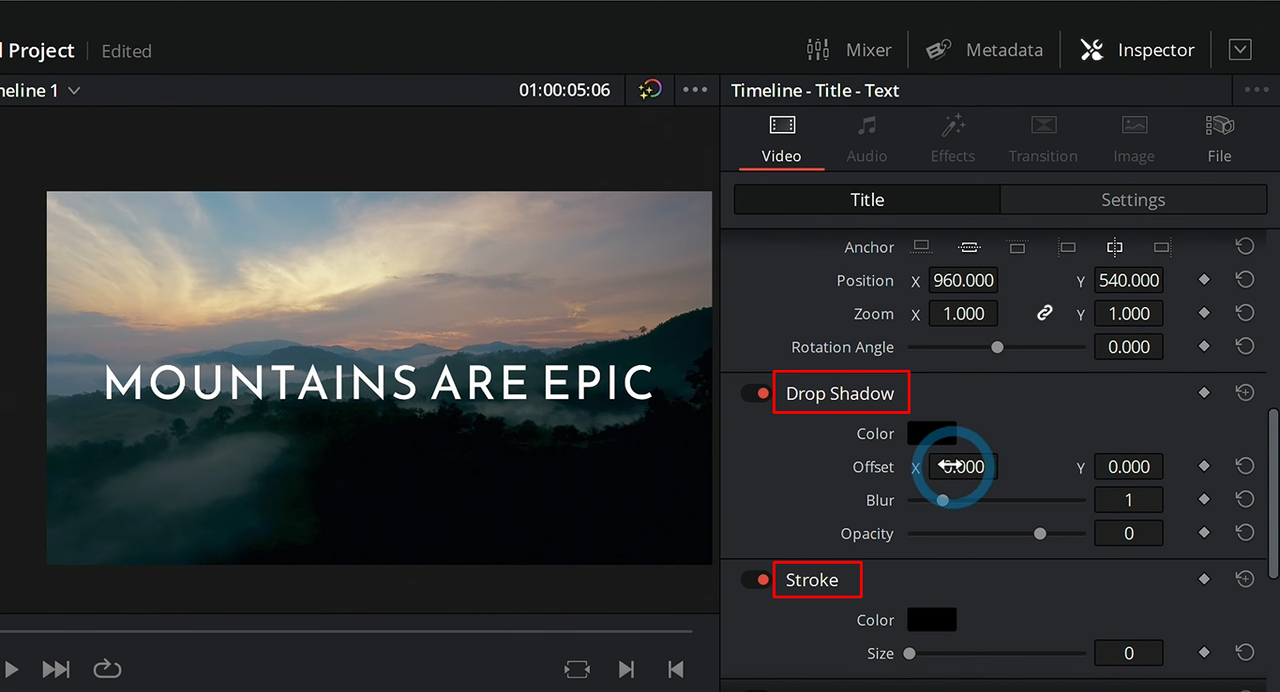The width and height of the screenshot is (1280, 692).
Task: Reset the Drop Shadow Opacity
Action: [x=1245, y=533]
